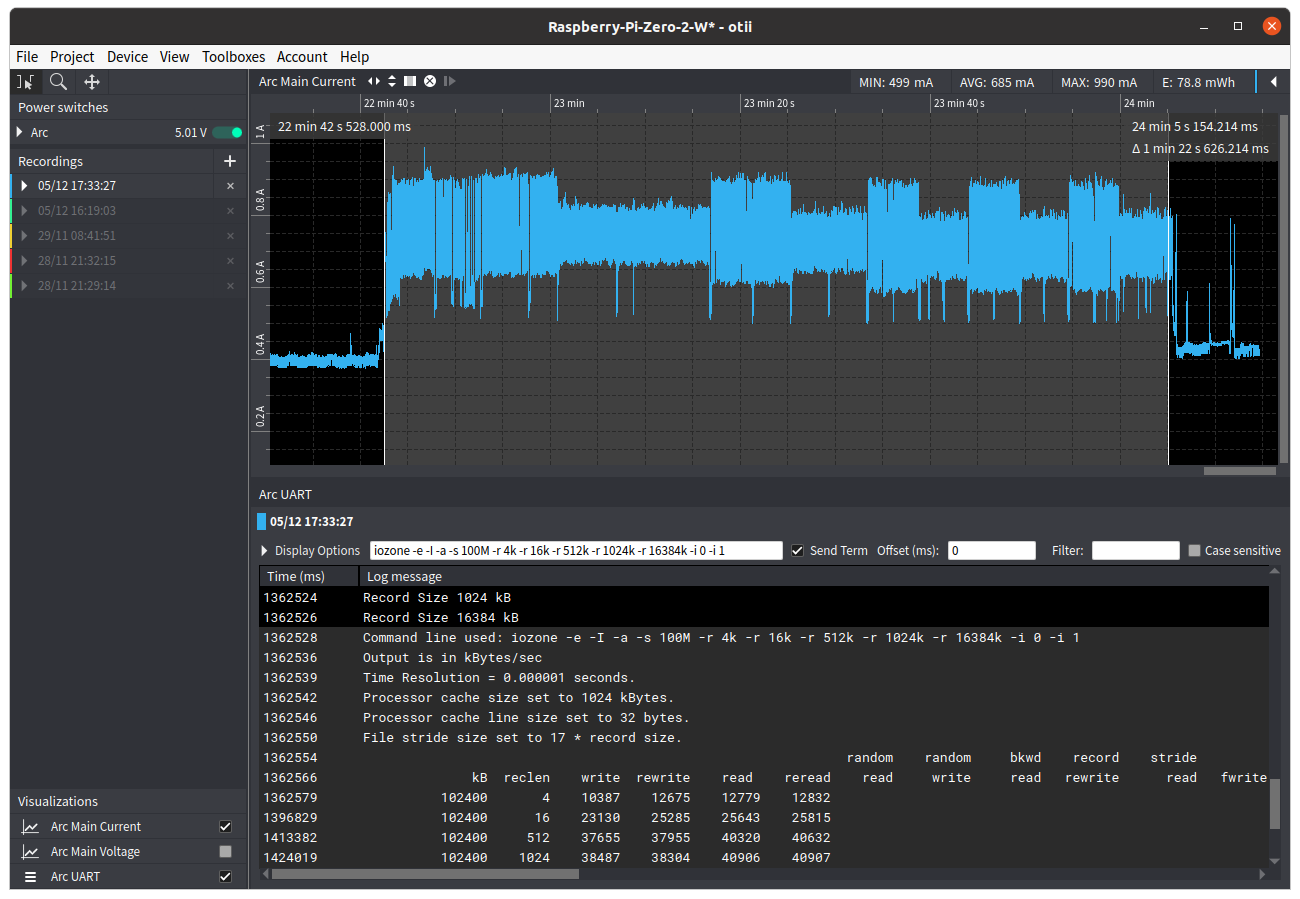Open the File menu
The width and height of the screenshot is (1300, 899).
coord(27,57)
